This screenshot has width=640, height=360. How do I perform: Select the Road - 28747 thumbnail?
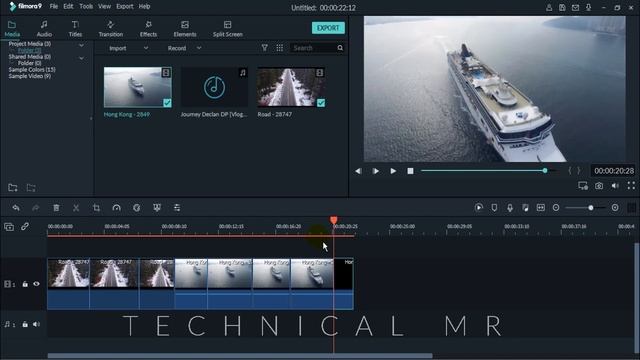click(291, 87)
